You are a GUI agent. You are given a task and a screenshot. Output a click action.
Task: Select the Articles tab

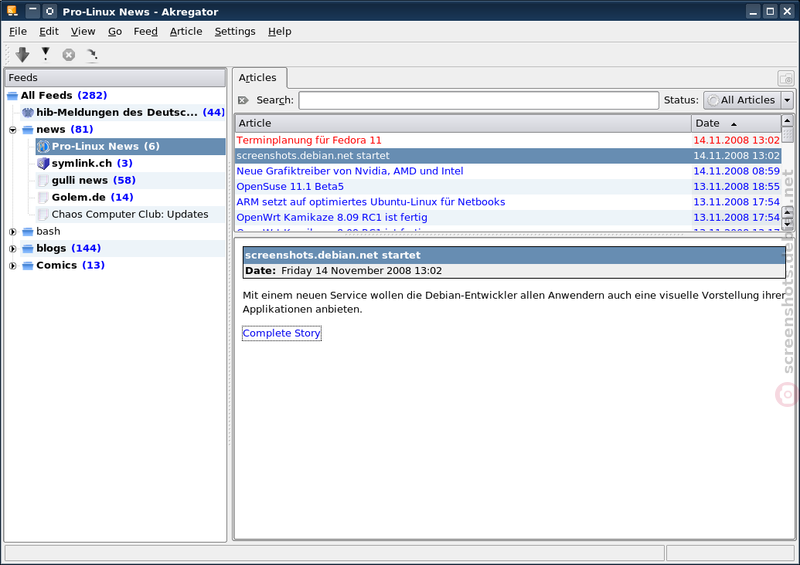[259, 78]
